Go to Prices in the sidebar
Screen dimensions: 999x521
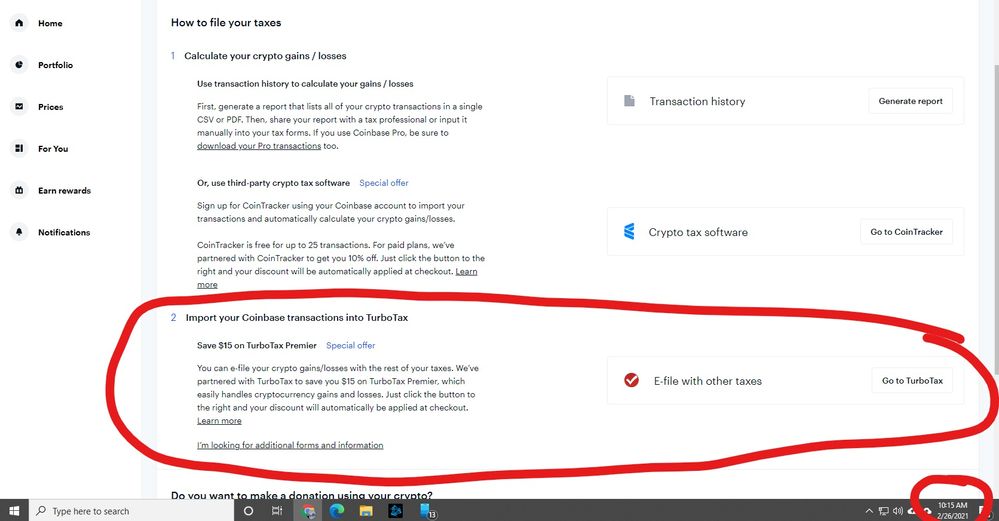click(x=50, y=107)
